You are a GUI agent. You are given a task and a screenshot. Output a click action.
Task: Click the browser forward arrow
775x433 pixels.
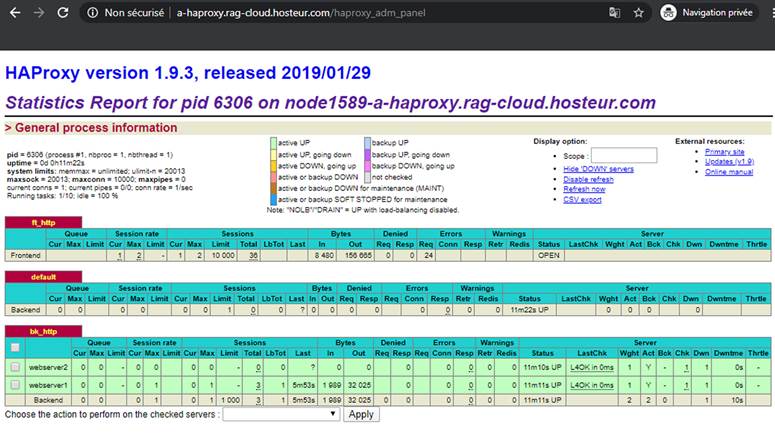(x=38, y=13)
